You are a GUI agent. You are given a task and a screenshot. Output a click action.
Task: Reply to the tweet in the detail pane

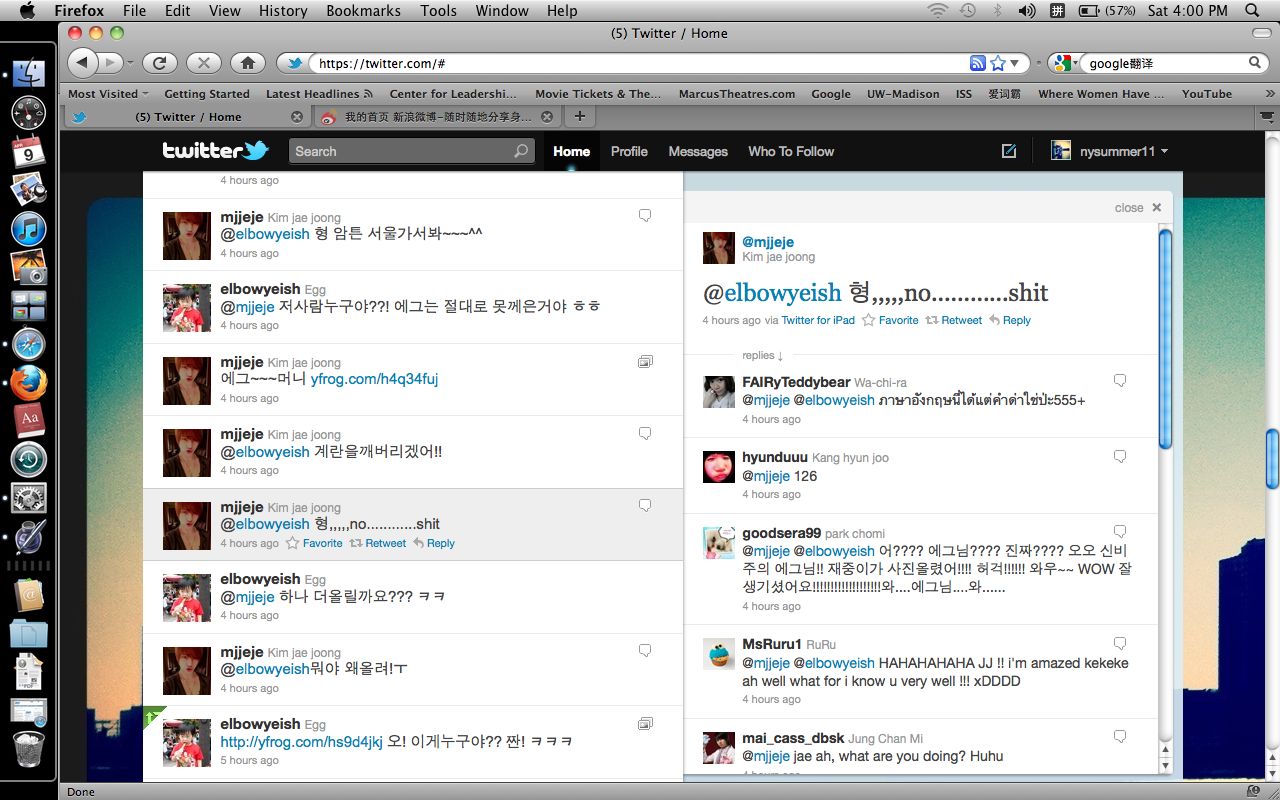(1010, 320)
